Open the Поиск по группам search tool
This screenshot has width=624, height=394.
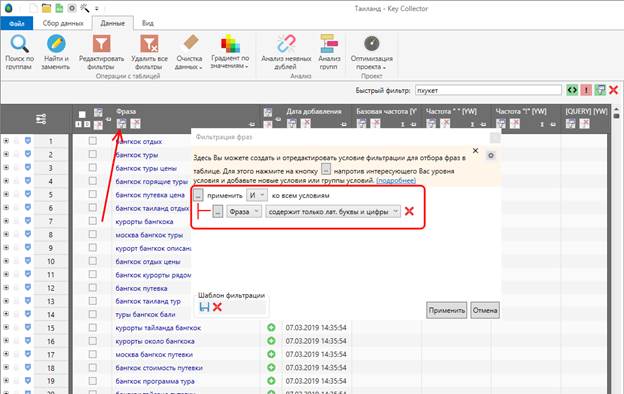(19, 52)
